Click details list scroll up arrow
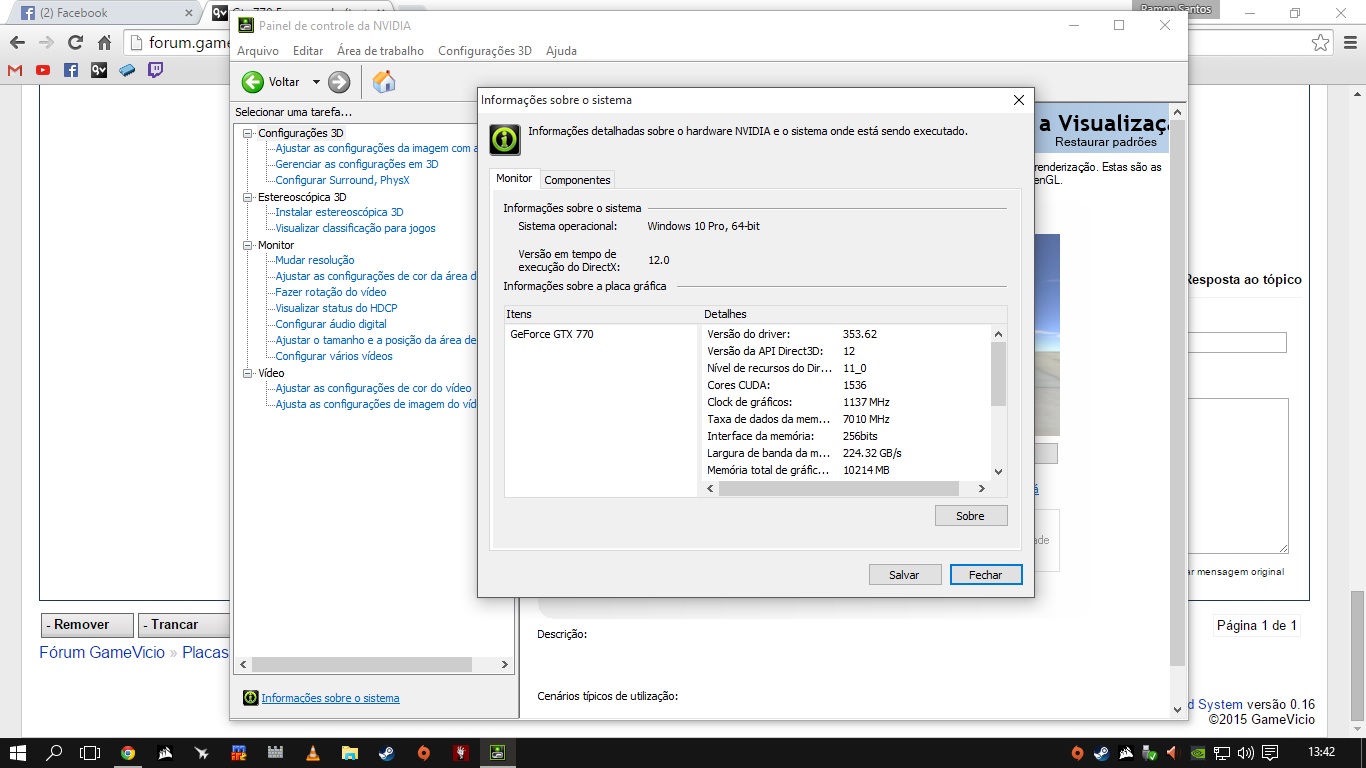Viewport: 1366px width, 768px height. click(x=998, y=334)
